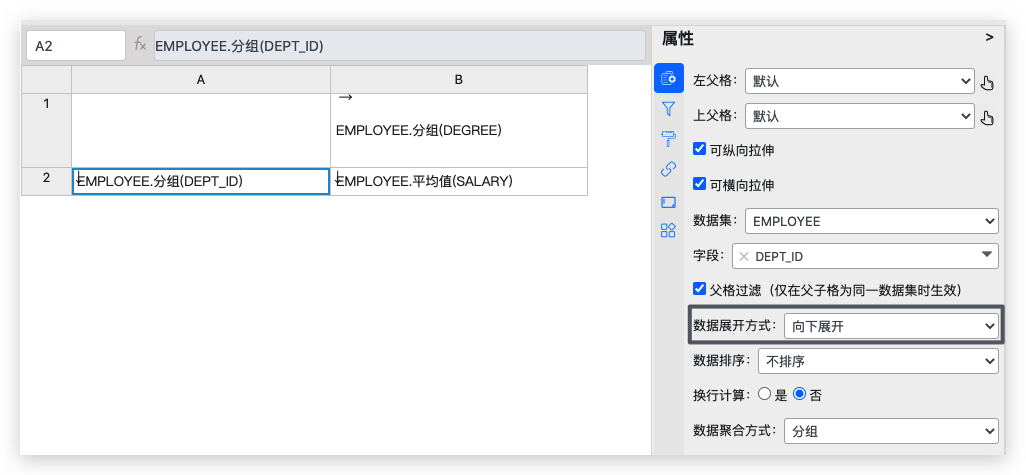Select column A header
Viewport: 1026px width, 475px height.
[201, 79]
